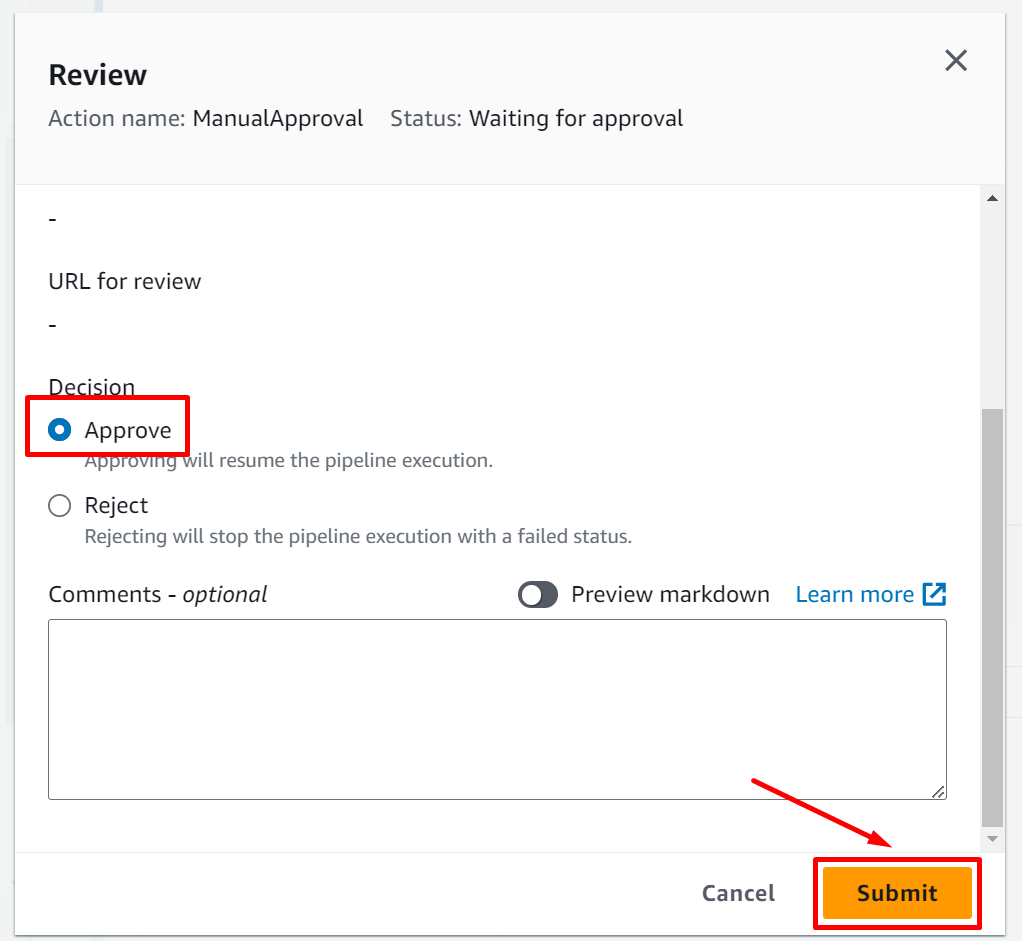The height and width of the screenshot is (941, 1022).
Task: Close the Review dialog with the X
Action: click(x=956, y=61)
